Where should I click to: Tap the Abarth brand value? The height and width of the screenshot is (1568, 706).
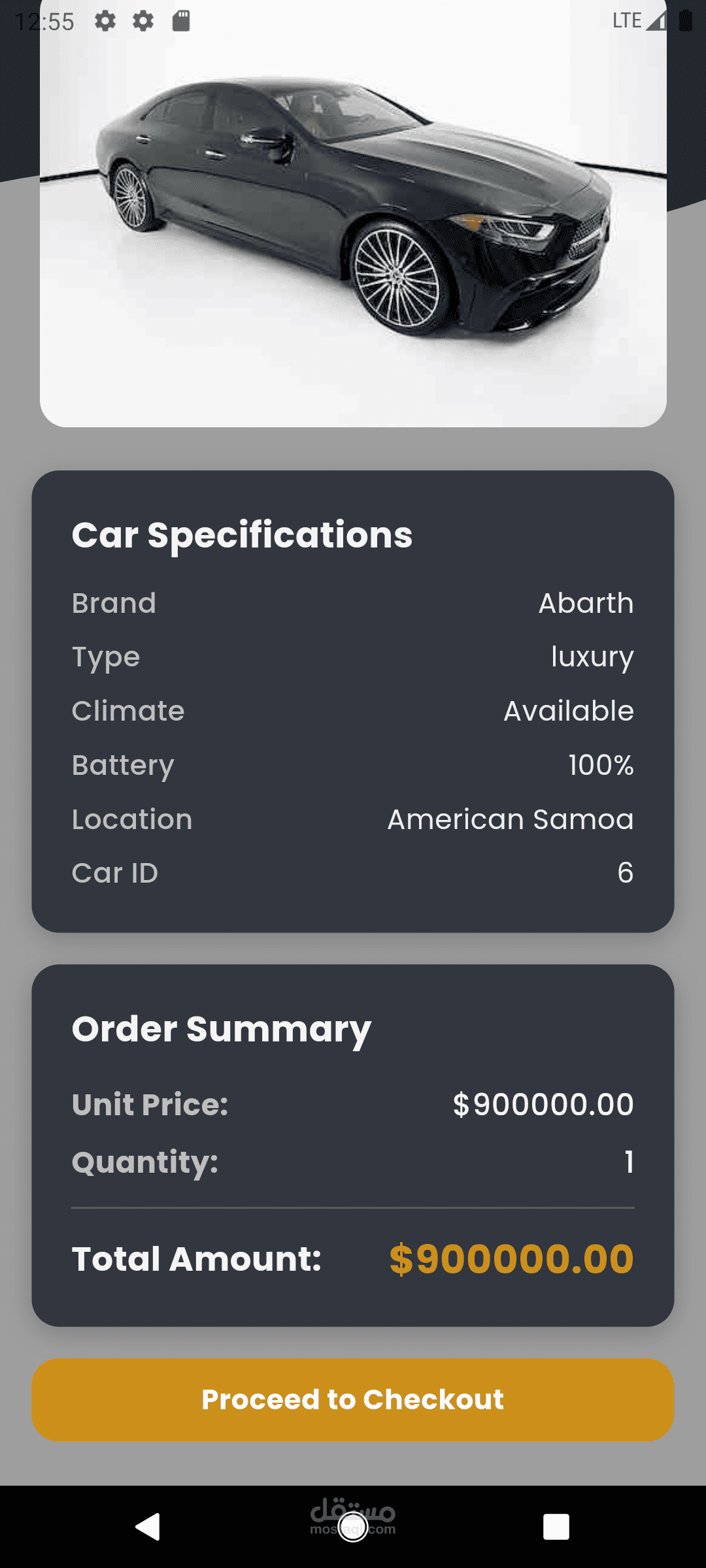click(x=586, y=603)
